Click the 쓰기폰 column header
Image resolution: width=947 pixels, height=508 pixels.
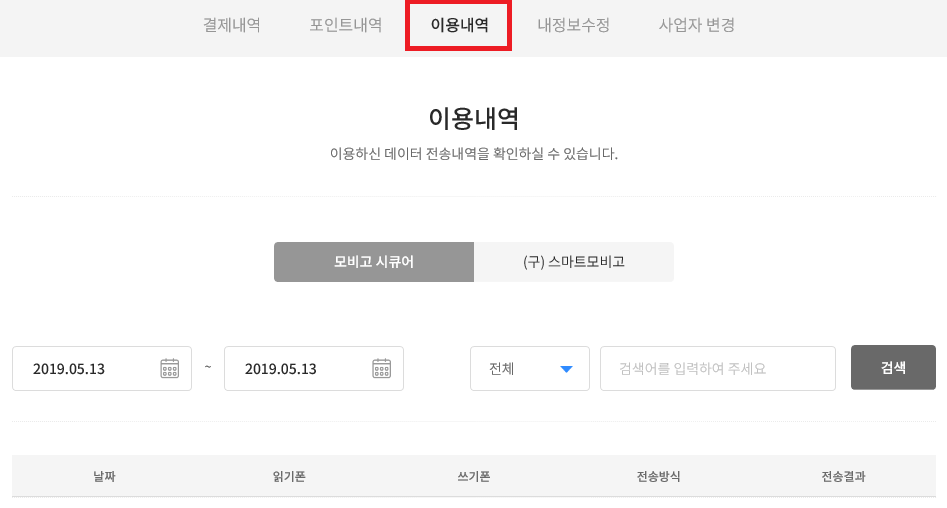[x=474, y=477]
